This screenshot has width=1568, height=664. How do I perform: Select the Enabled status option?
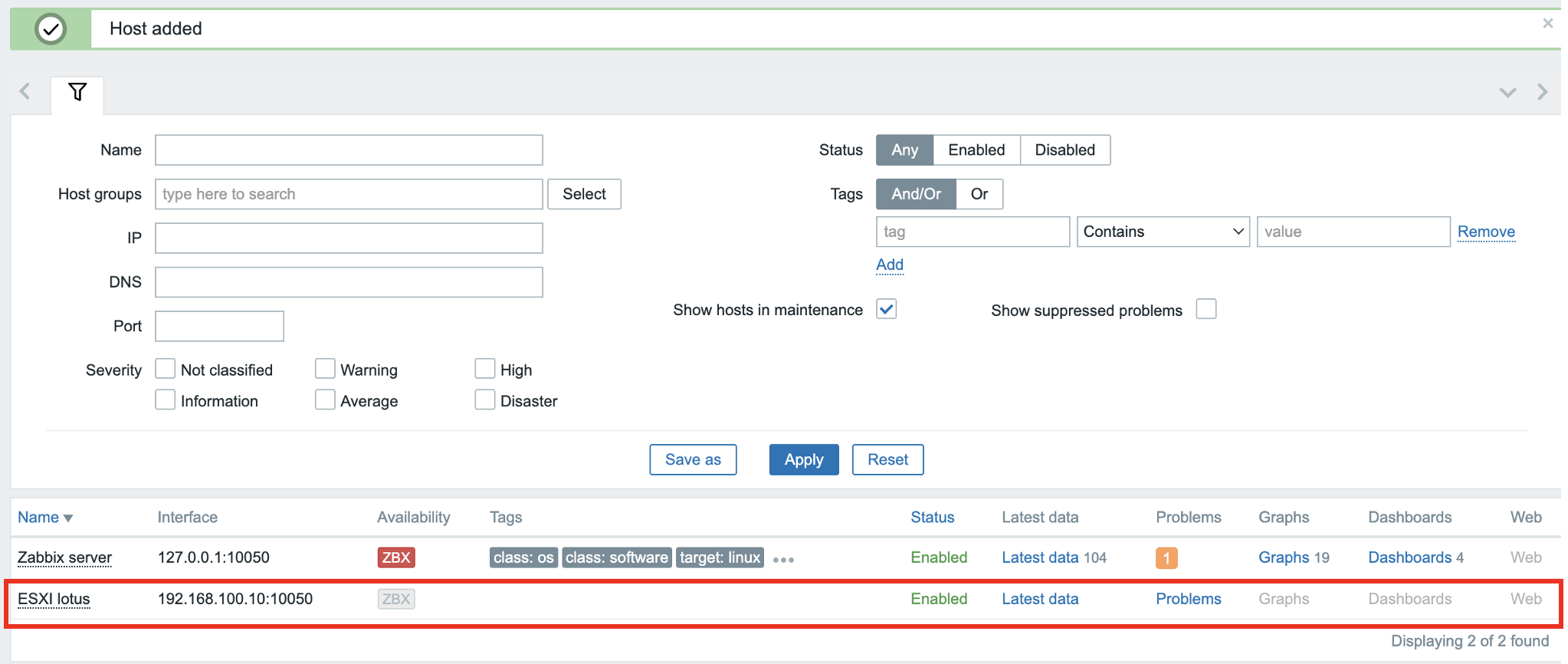[976, 150]
